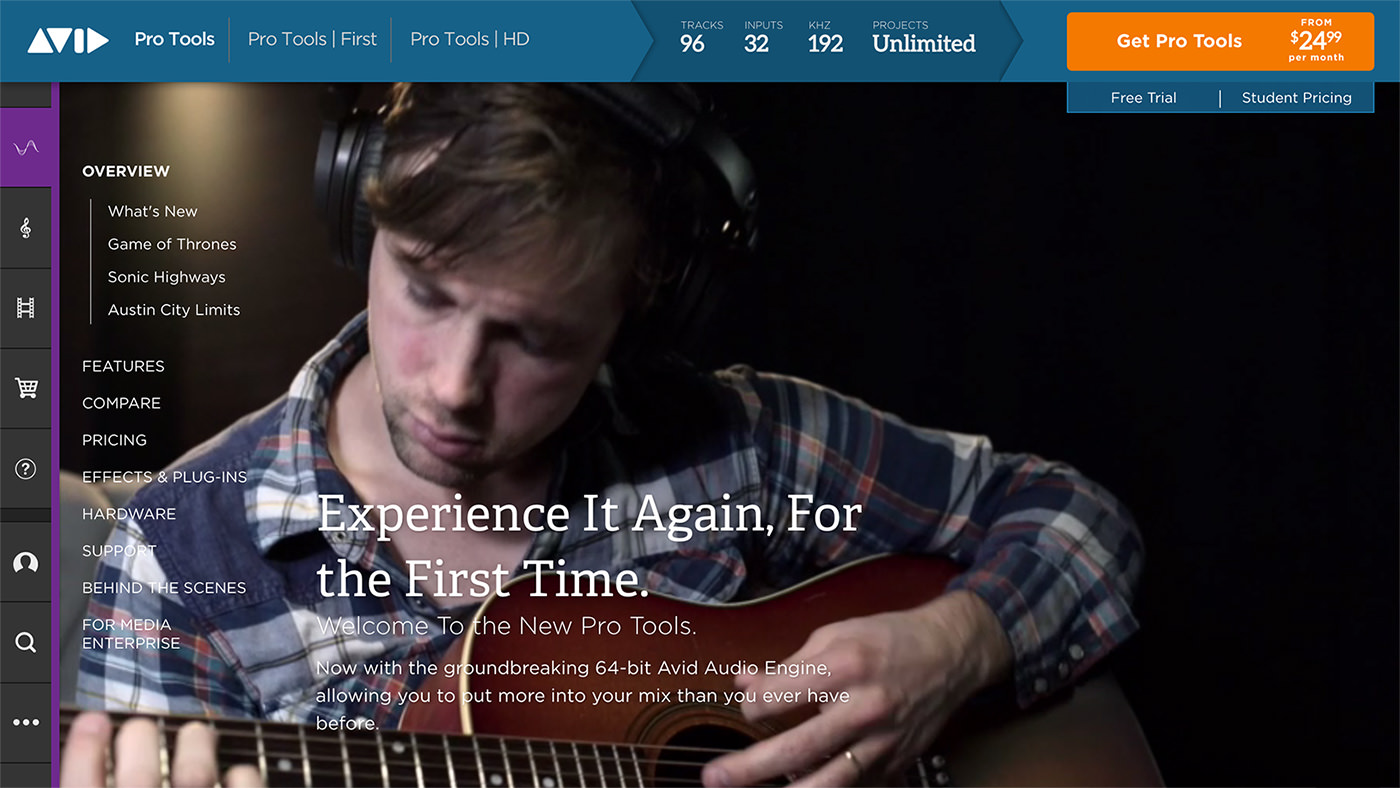Select the audio waveform sidebar icon
Screen dimensions: 1400x788
click(26, 147)
